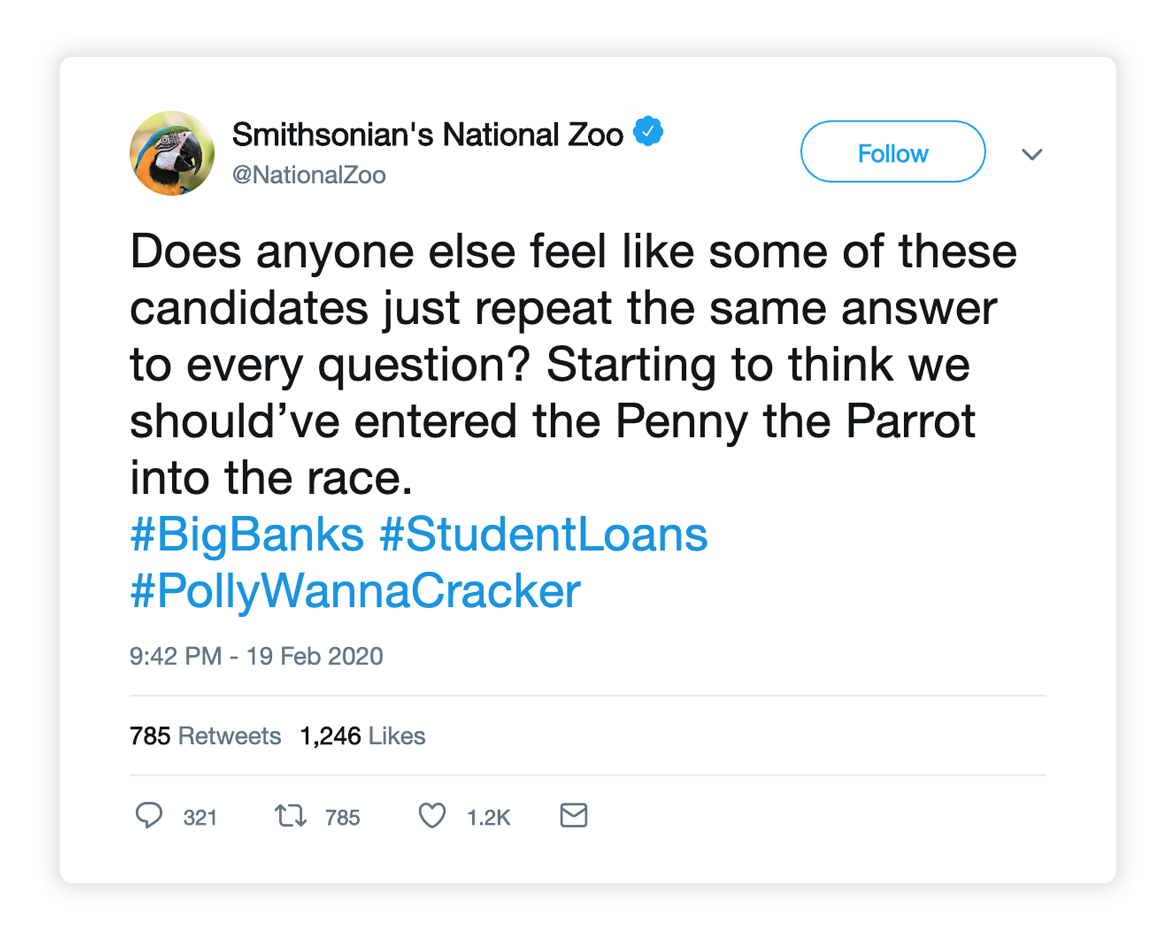Click the reply speech bubble icon
1176x940 pixels.
pyautogui.click(x=148, y=816)
